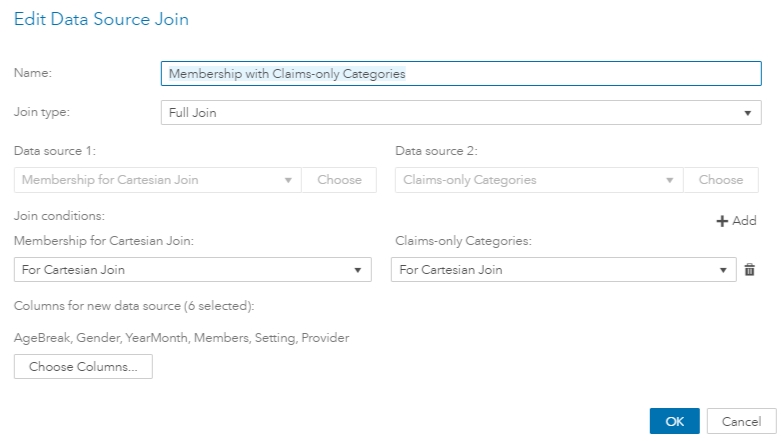Click arrow on Data source 2 combo box
784x441 pixels.
(669, 180)
